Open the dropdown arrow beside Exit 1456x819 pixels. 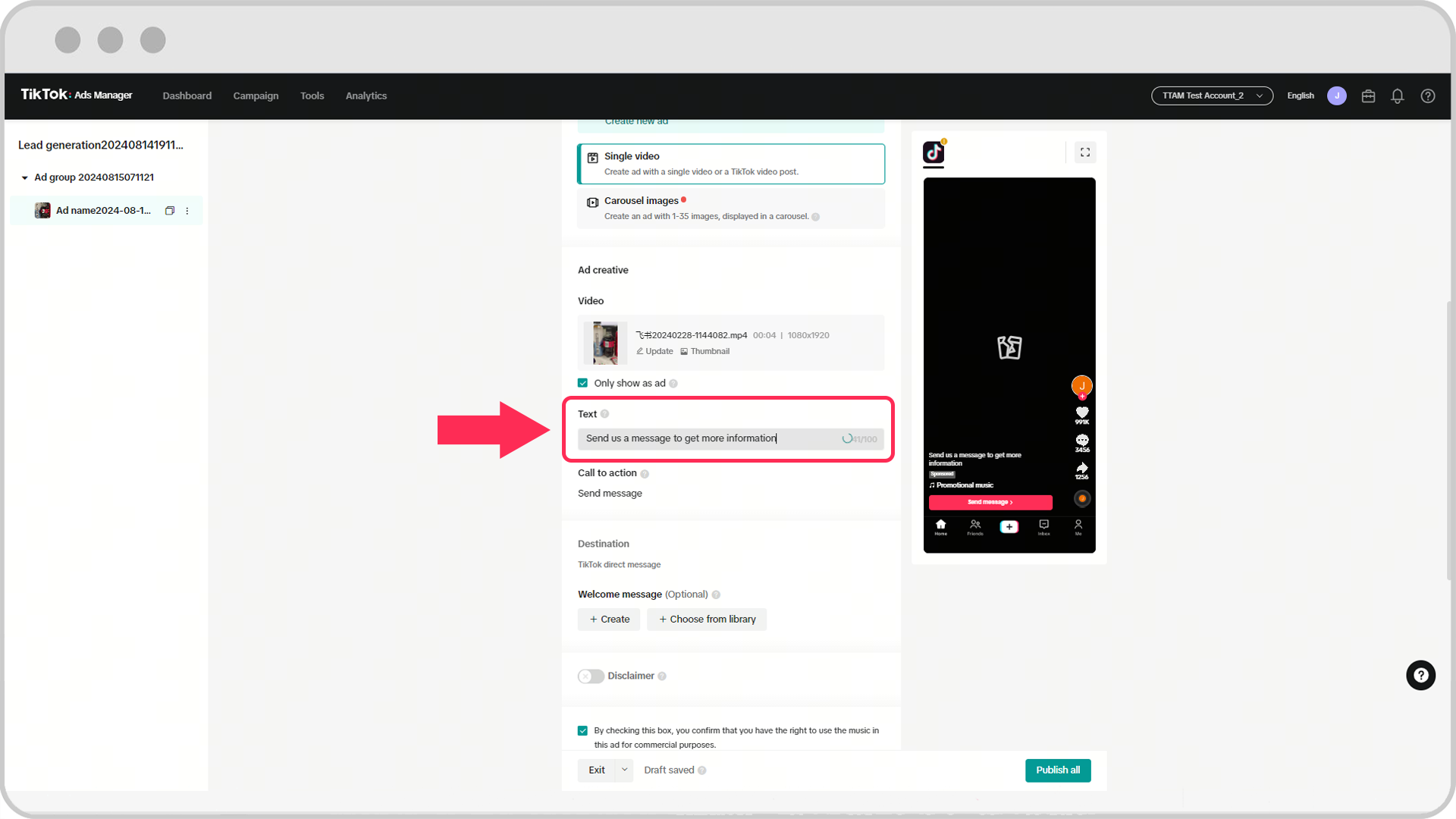pyautogui.click(x=624, y=770)
